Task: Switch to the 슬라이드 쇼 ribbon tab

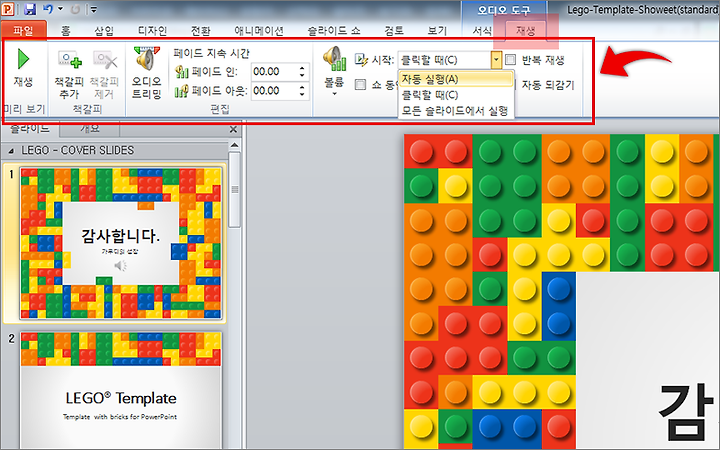Action: pos(334,31)
